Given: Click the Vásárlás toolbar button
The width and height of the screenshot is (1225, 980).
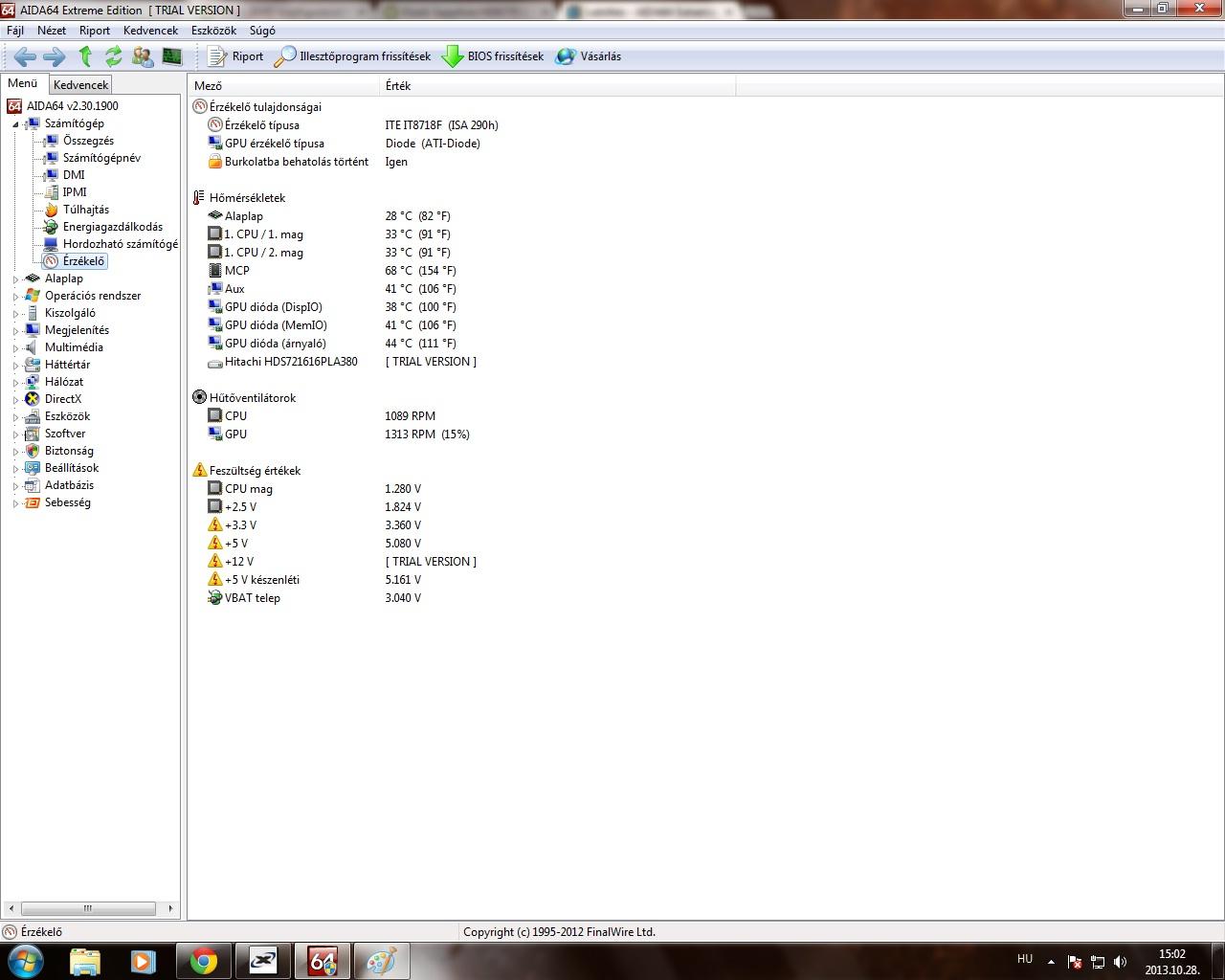Looking at the screenshot, I should point(589,56).
